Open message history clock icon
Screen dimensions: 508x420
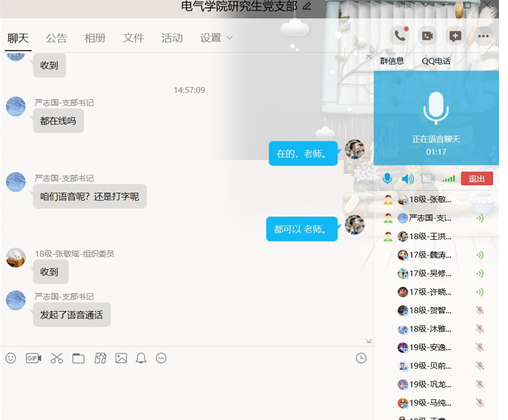tap(361, 358)
